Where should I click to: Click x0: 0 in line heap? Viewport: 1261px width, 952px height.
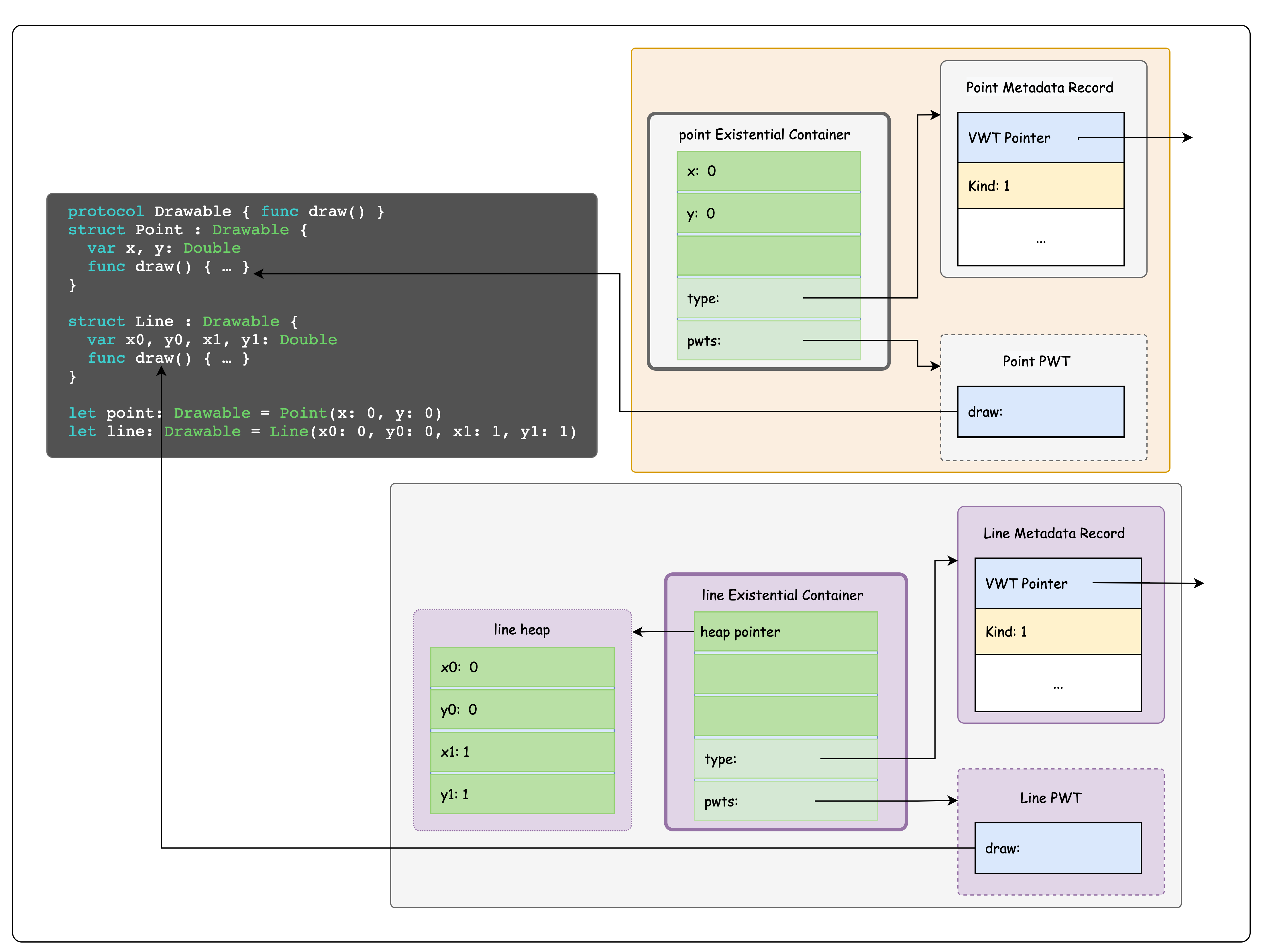click(x=522, y=667)
